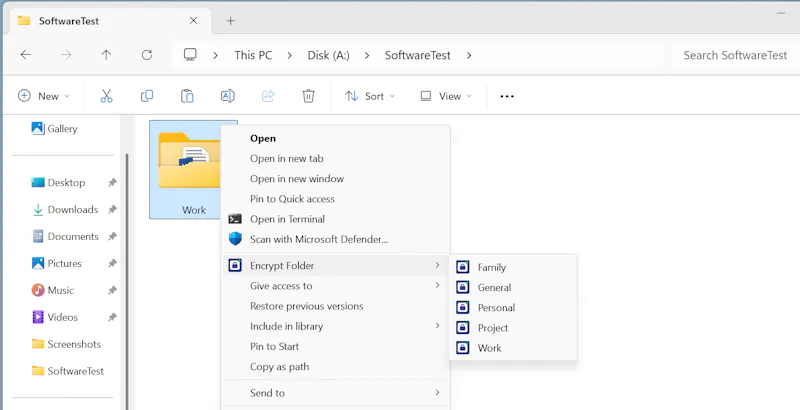
Task: Click pin icon beside Pictures
Action: coord(112,263)
